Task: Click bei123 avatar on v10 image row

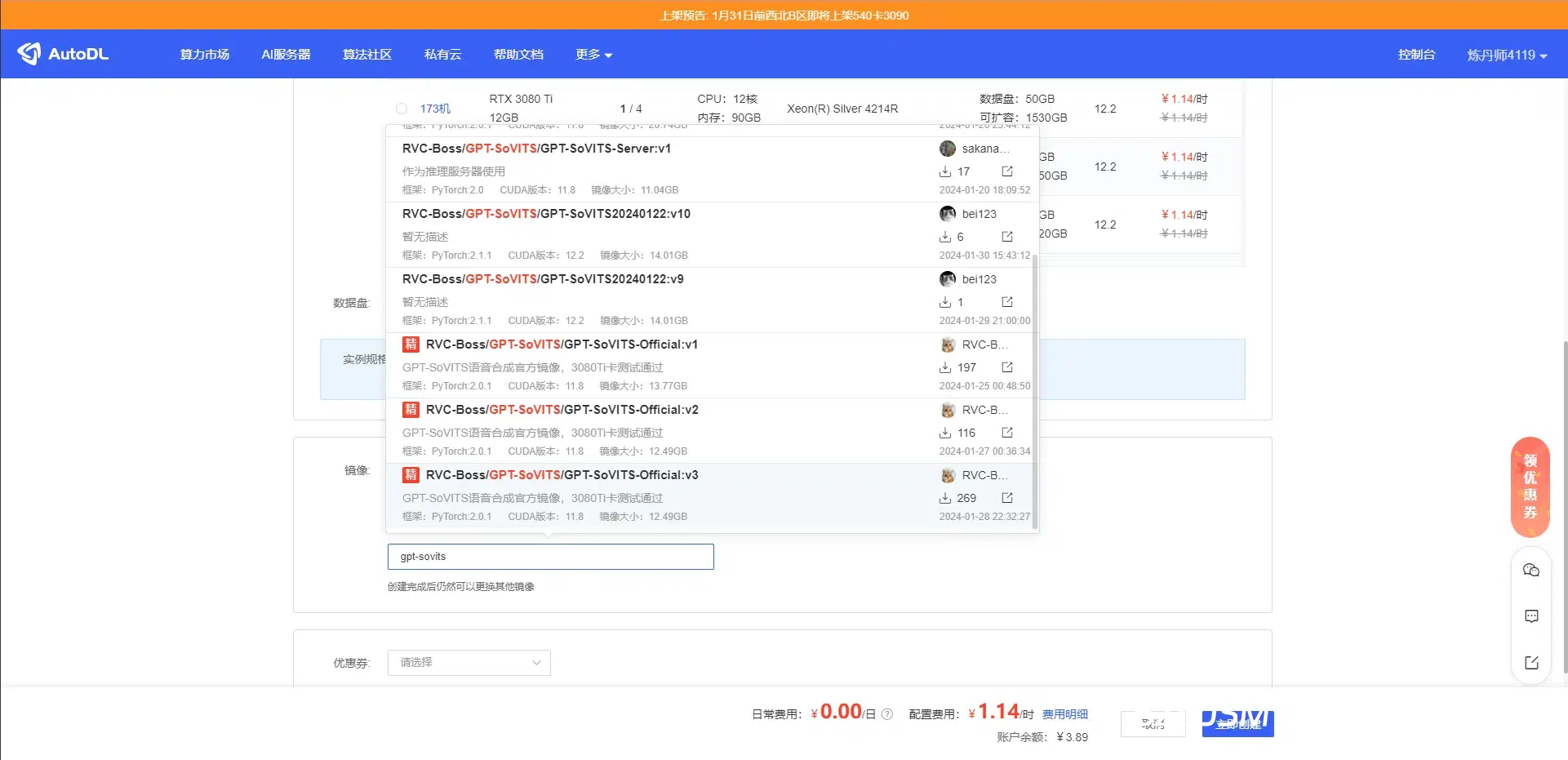Action: click(948, 214)
